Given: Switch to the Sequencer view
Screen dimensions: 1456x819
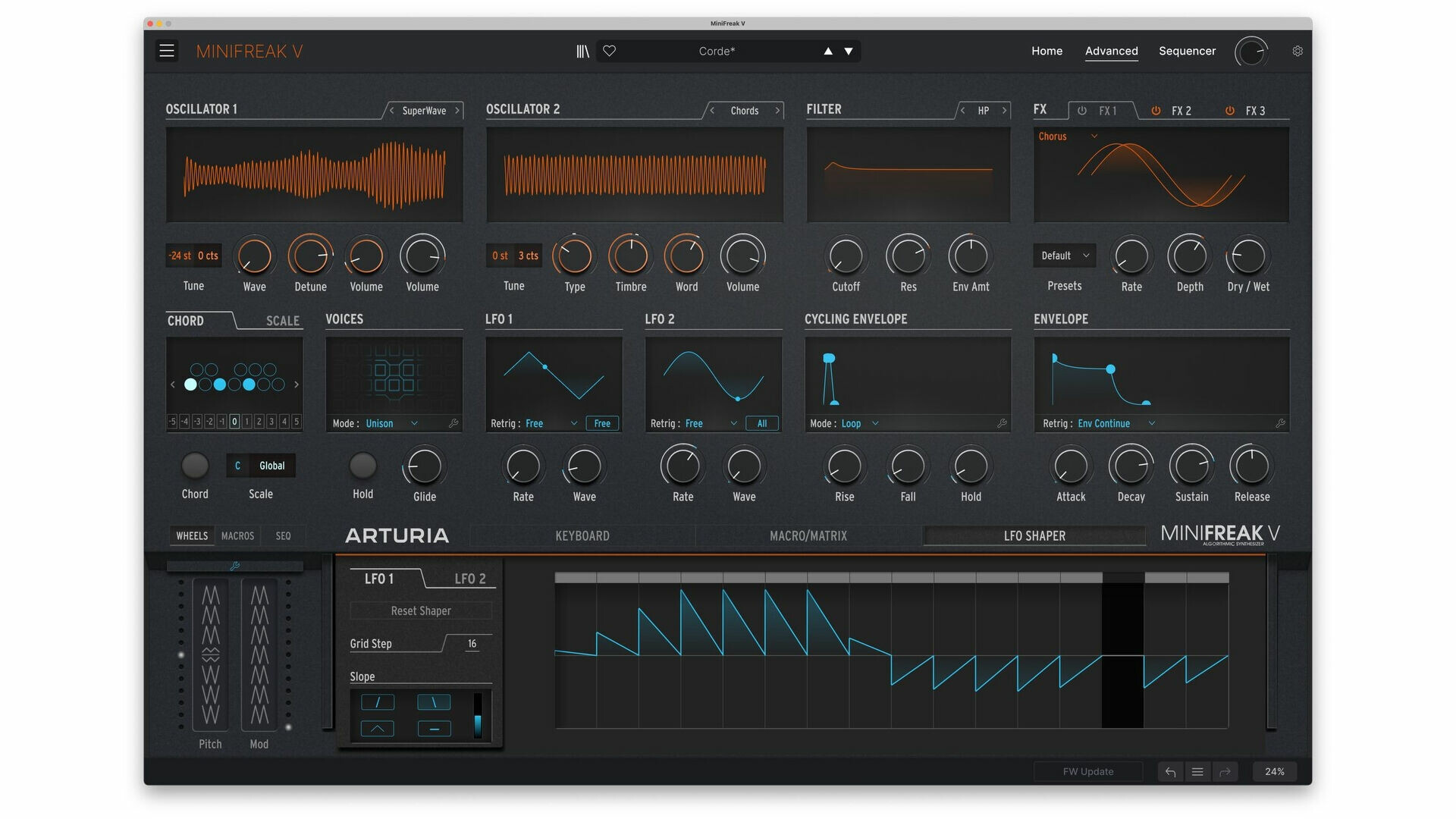Looking at the screenshot, I should click(x=1187, y=51).
